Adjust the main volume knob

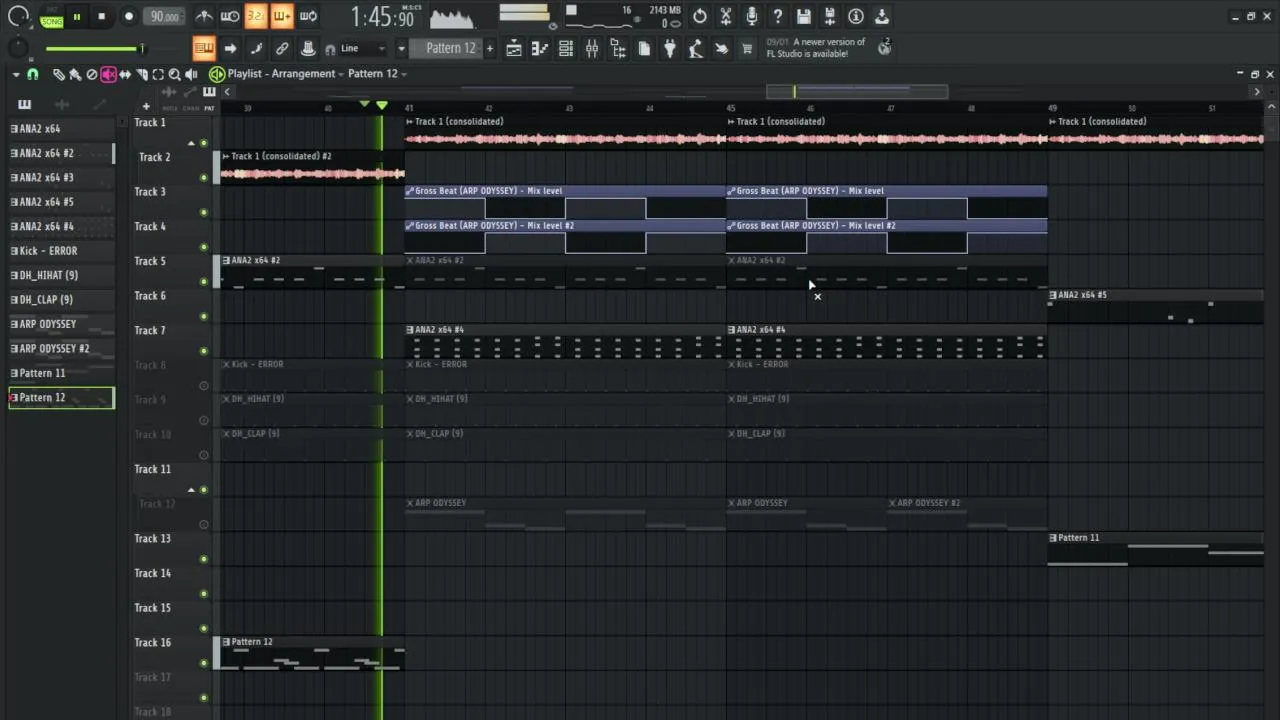click(18, 17)
